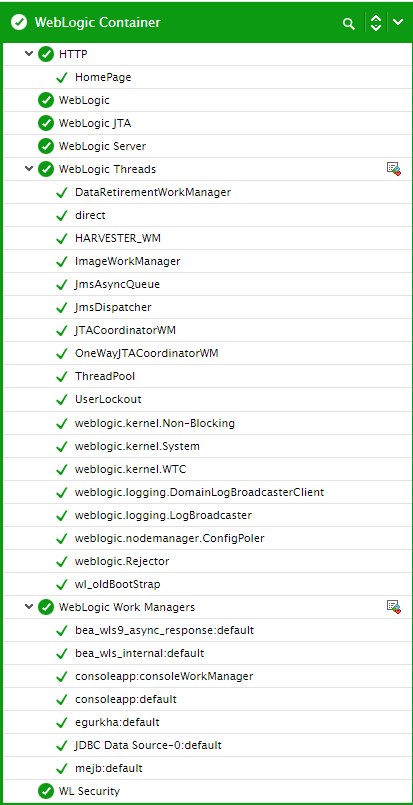Select ImageWorkManager thread entry

pyautogui.click(x=128, y=261)
